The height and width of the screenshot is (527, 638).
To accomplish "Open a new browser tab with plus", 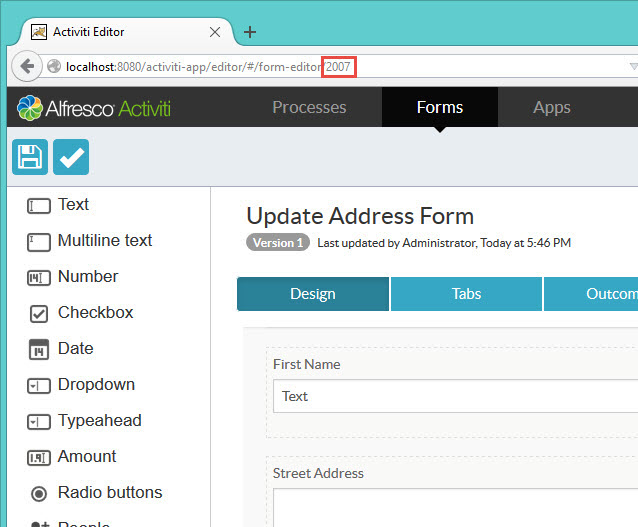I will [250, 32].
